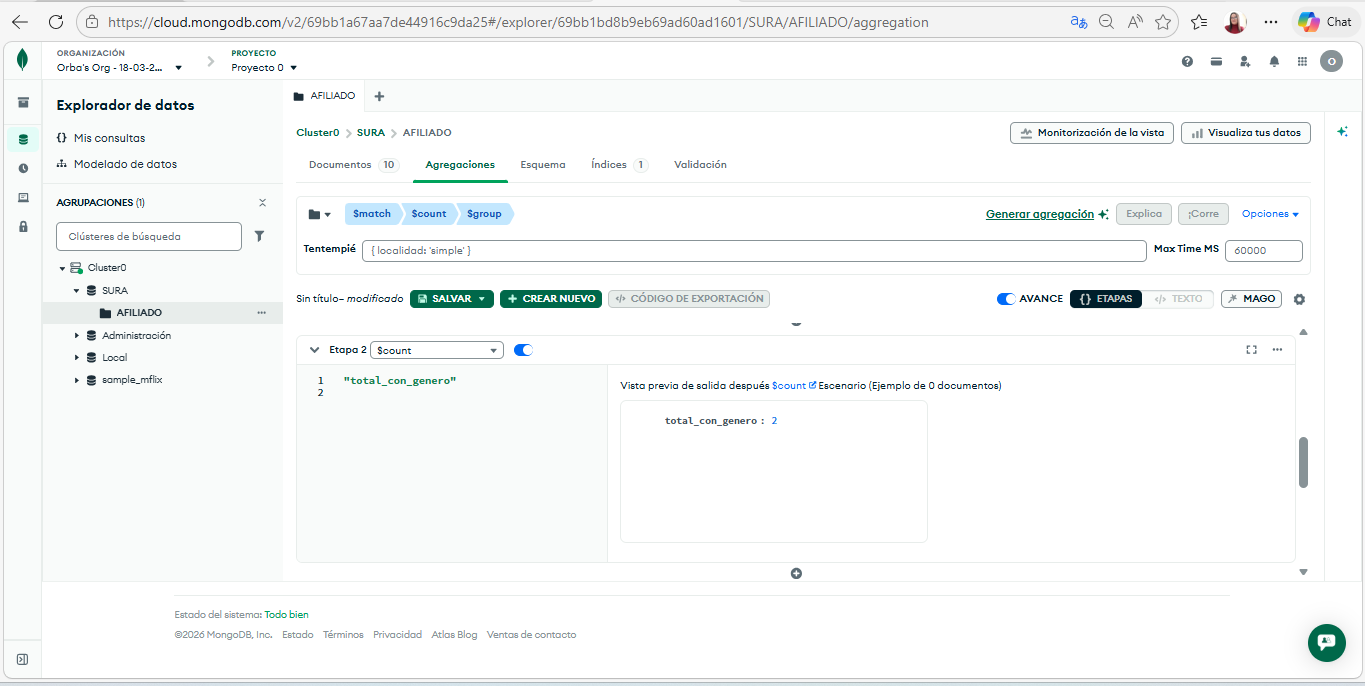The width and height of the screenshot is (1365, 686).
Task: Open the help question mark icon
Action: point(1187,61)
